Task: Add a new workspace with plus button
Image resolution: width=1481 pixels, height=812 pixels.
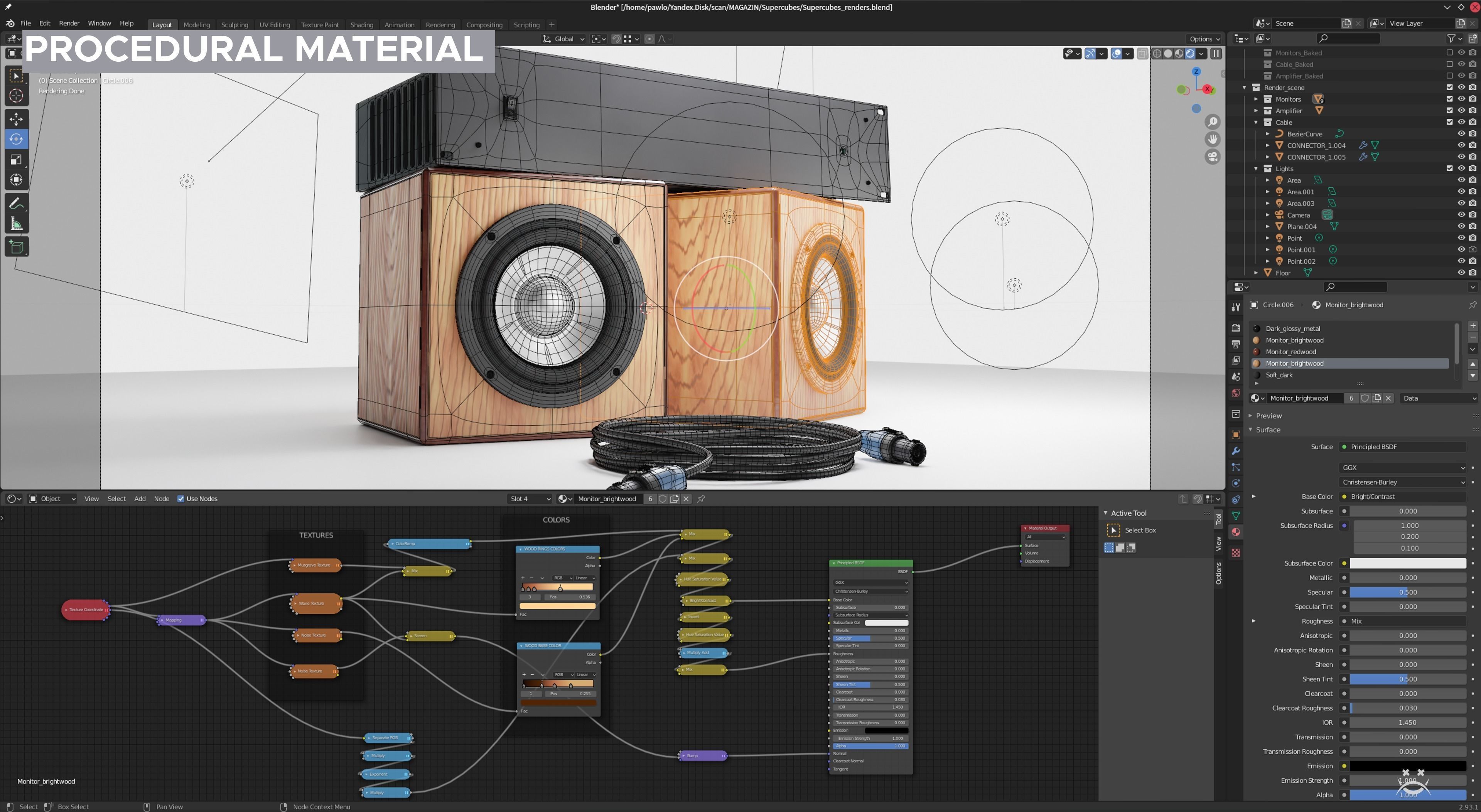Action: point(552,25)
